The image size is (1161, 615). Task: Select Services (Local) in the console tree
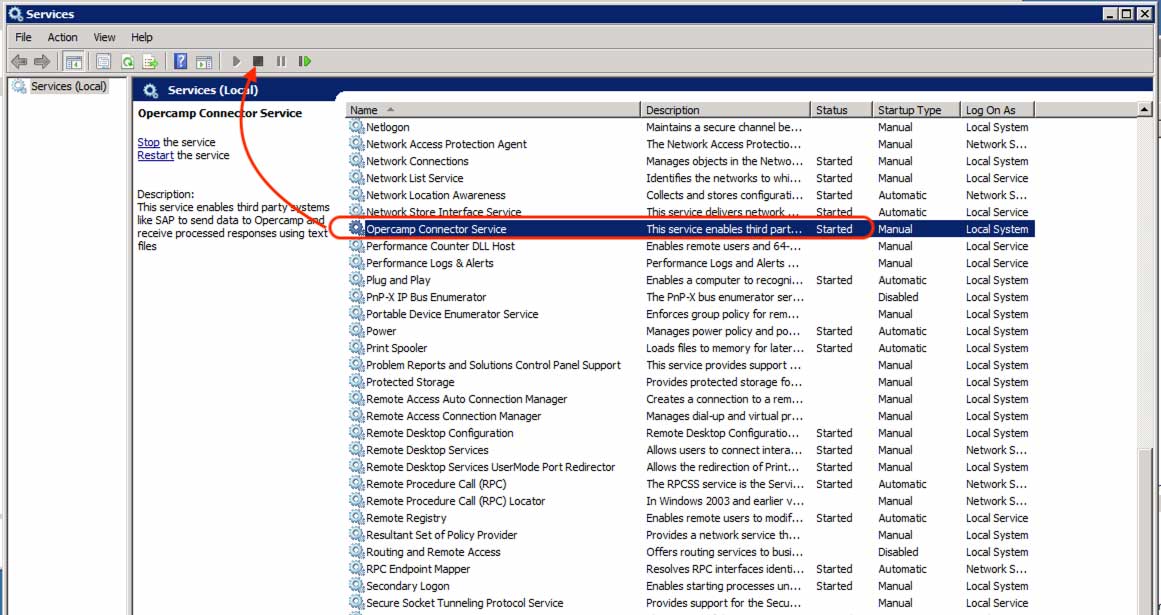(x=68, y=86)
